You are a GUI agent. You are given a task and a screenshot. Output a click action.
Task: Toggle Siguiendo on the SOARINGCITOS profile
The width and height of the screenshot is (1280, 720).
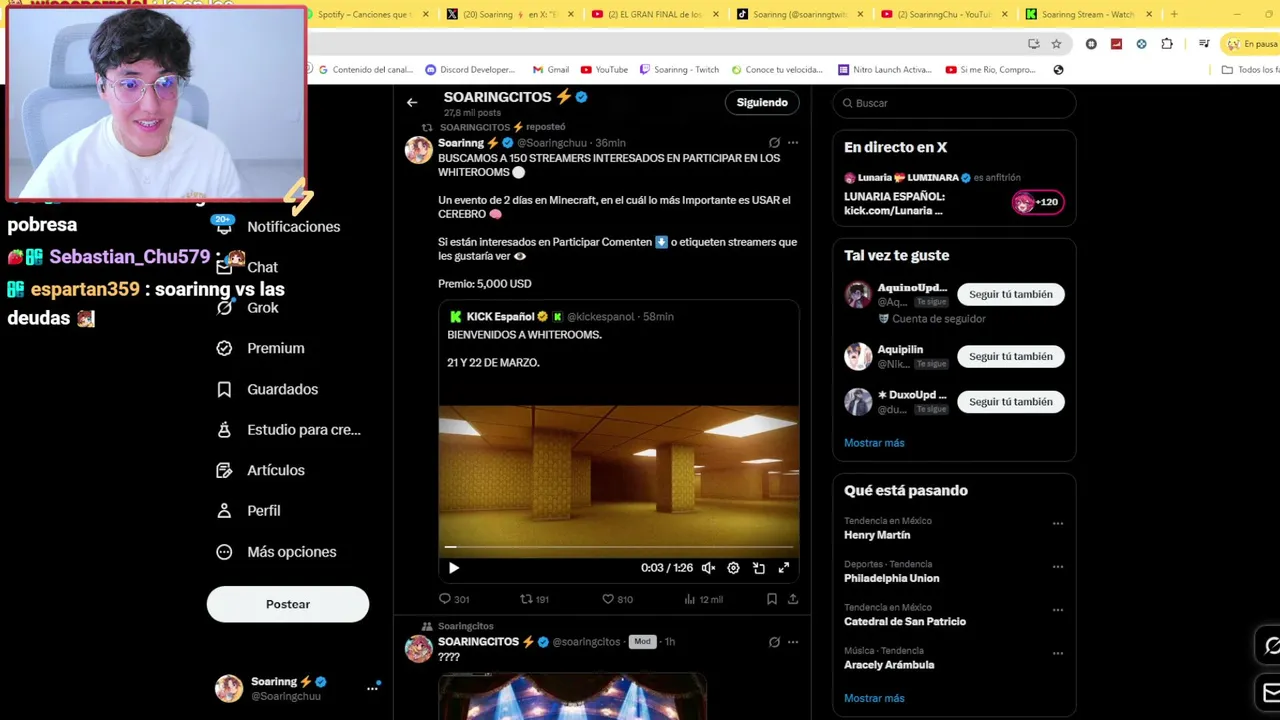tap(762, 102)
